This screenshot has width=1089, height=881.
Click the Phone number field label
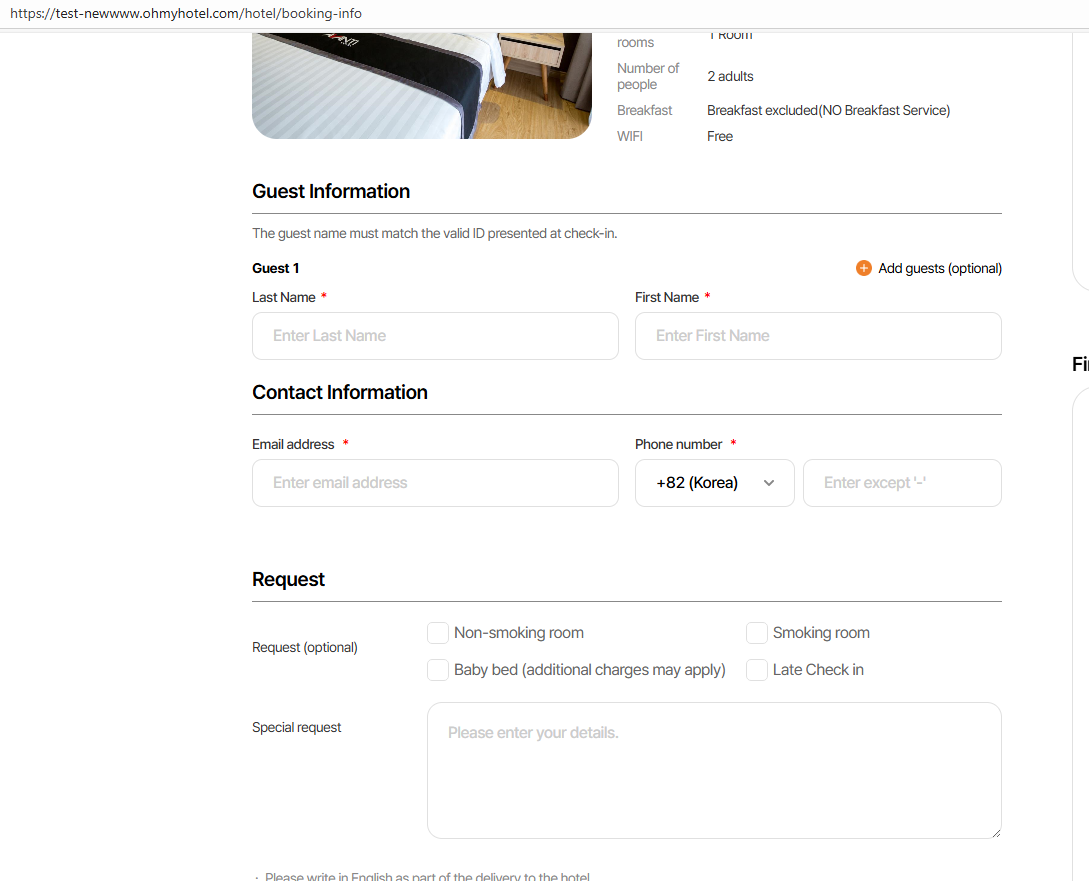(x=678, y=444)
